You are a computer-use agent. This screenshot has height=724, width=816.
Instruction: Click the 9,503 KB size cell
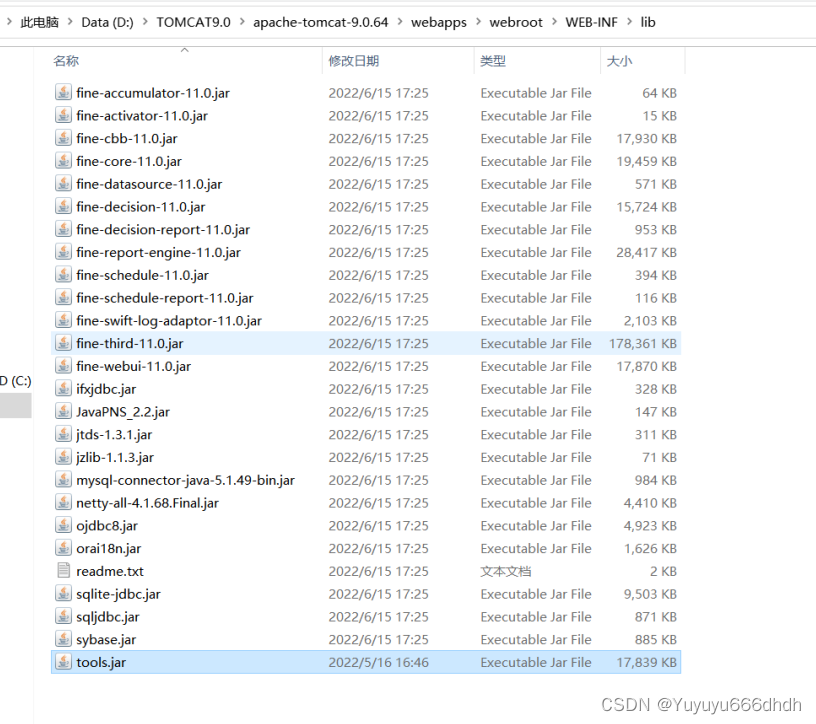(x=650, y=594)
